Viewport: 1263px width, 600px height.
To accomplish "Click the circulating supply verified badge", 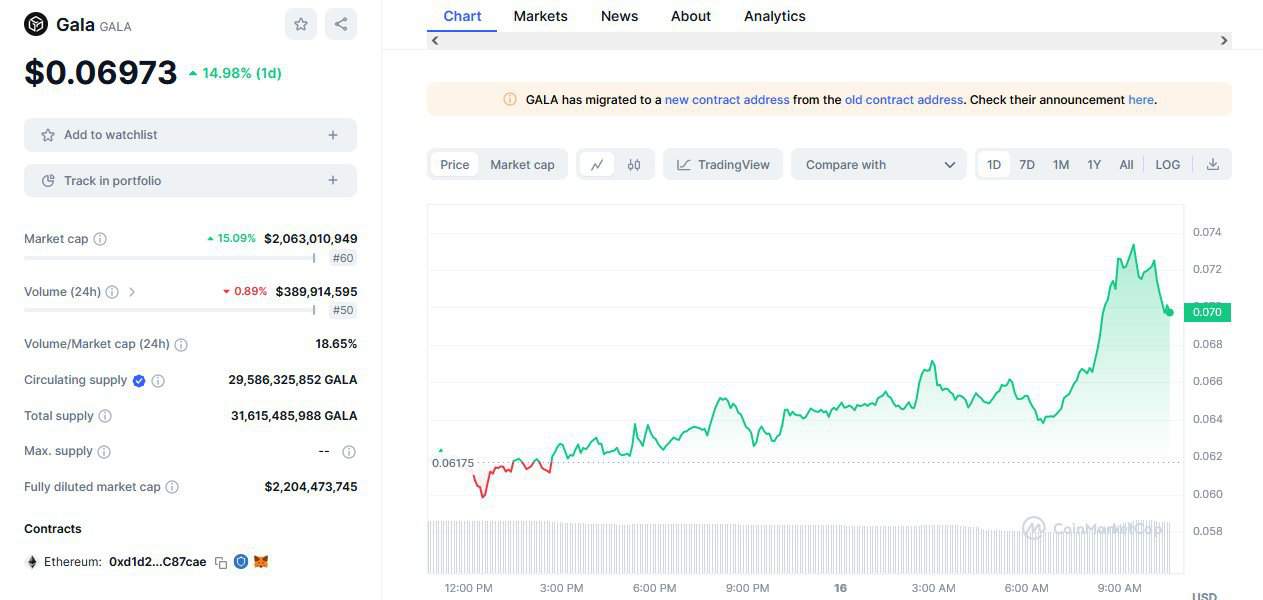I will click(x=139, y=381).
